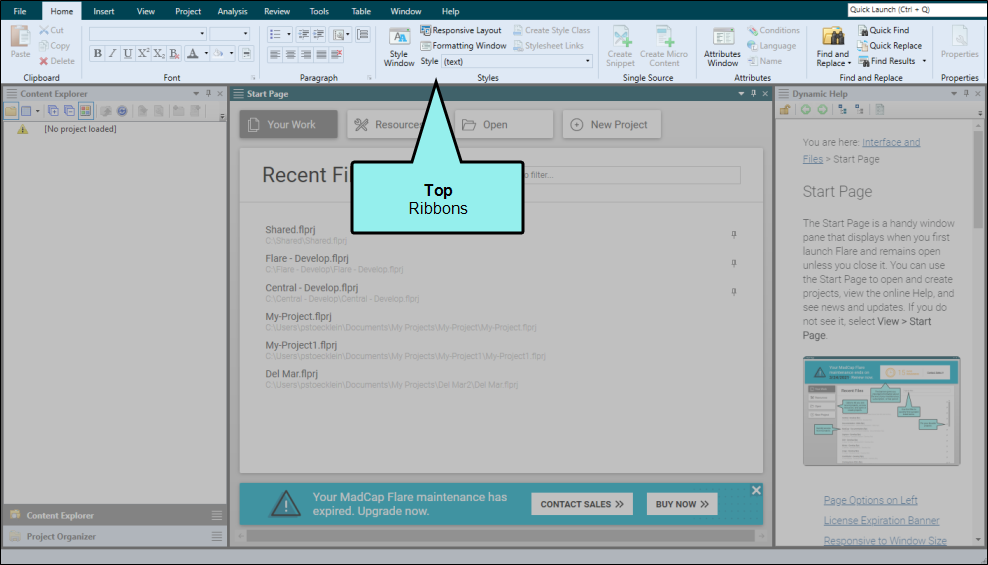988x565 pixels.
Task: Expand the Find Results dropdown arrow
Action: [x=924, y=61]
